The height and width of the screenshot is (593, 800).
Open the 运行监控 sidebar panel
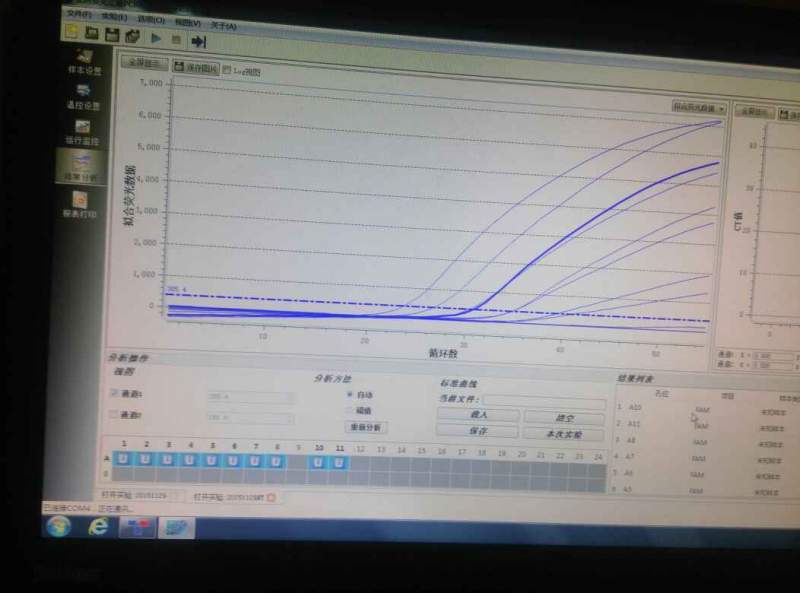pos(82,132)
